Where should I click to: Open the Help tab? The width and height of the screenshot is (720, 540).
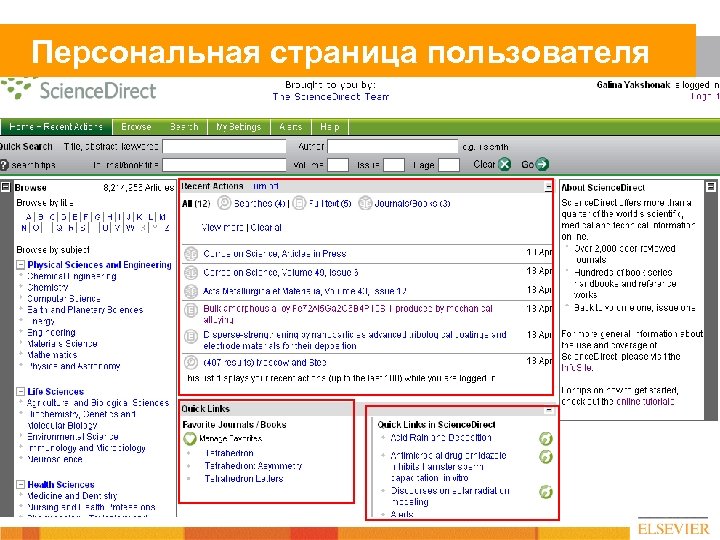tap(330, 127)
